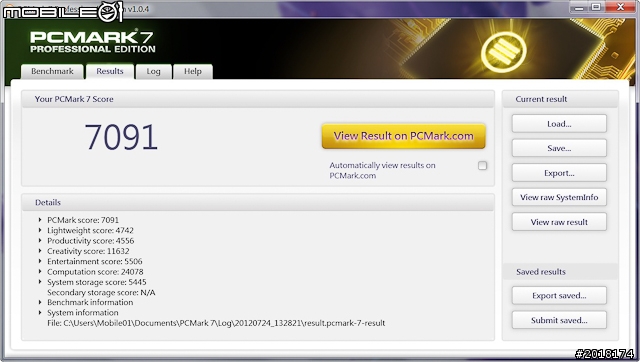Select 'System information' row text

tap(82, 313)
